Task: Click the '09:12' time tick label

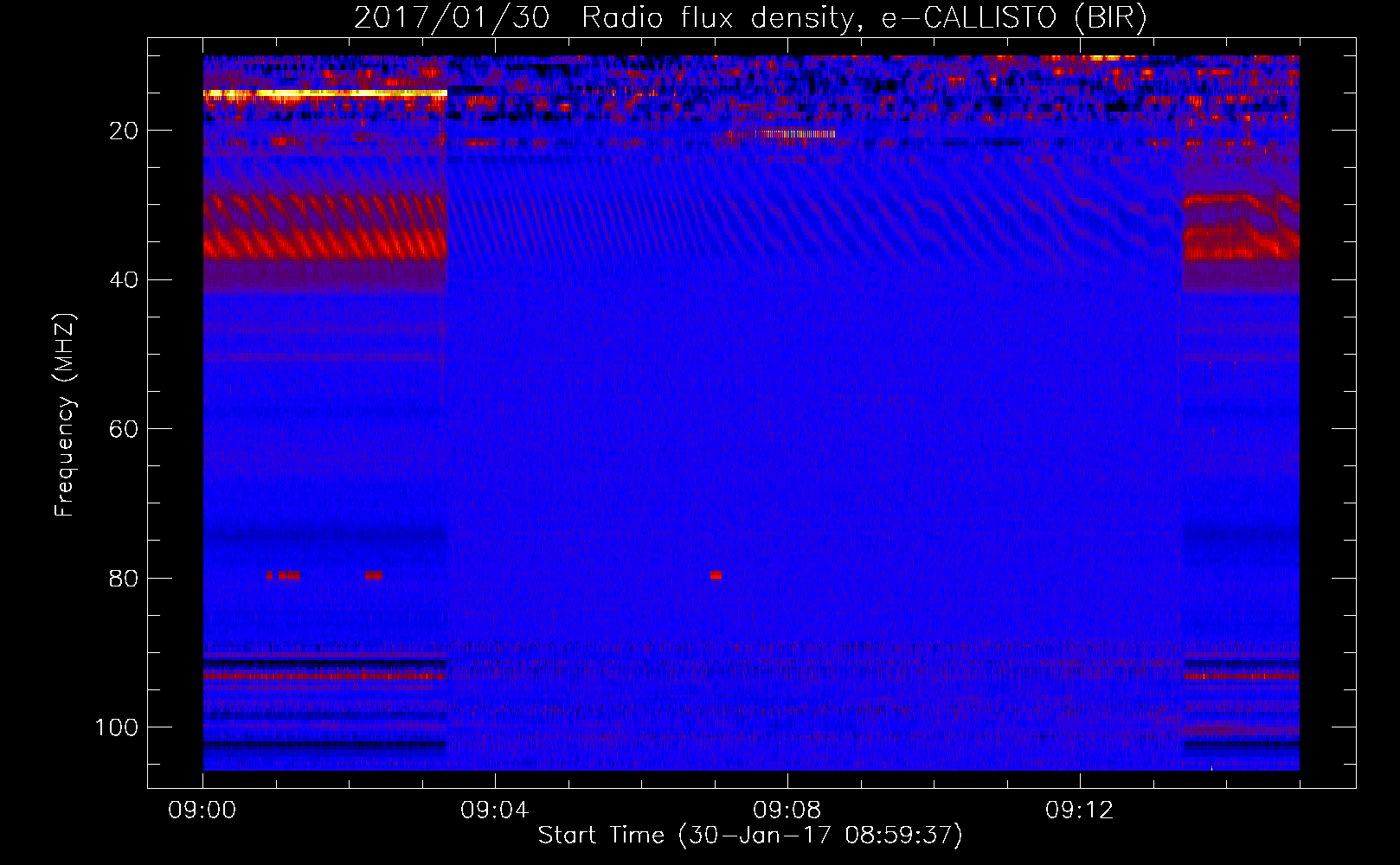Action: [1080, 811]
